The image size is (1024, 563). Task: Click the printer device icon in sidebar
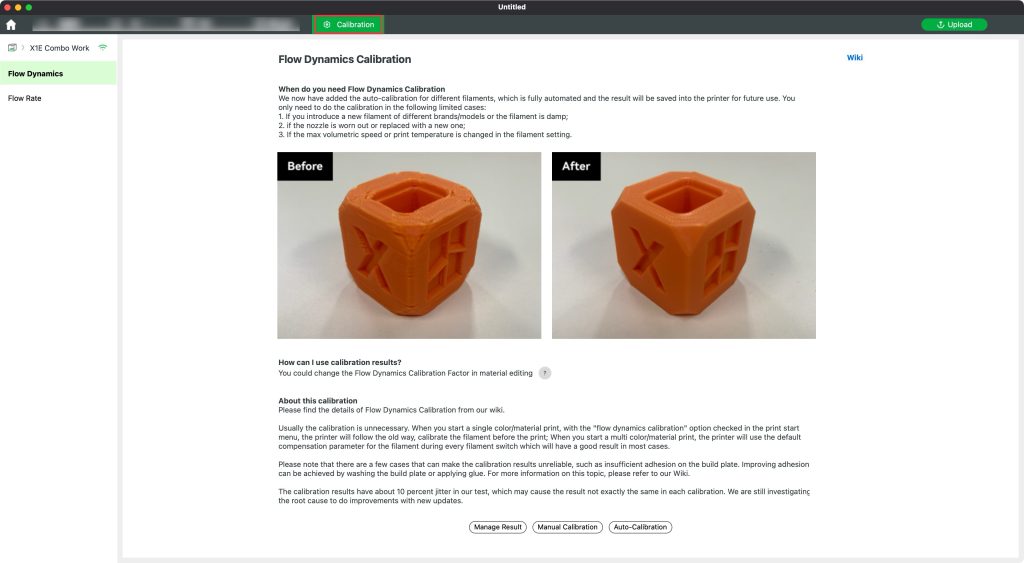point(12,48)
